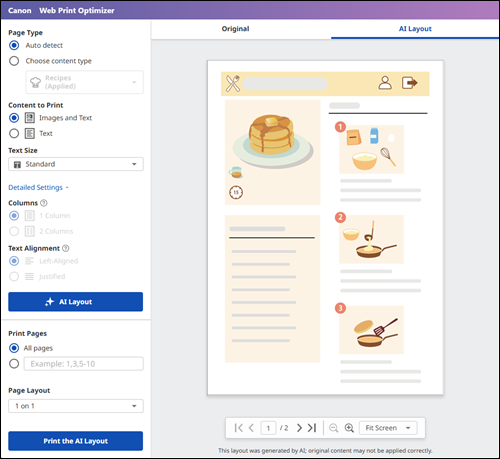Image resolution: width=500 pixels, height=459 pixels.
Task: Select the 2 Columns radio button
Action: coord(14,231)
